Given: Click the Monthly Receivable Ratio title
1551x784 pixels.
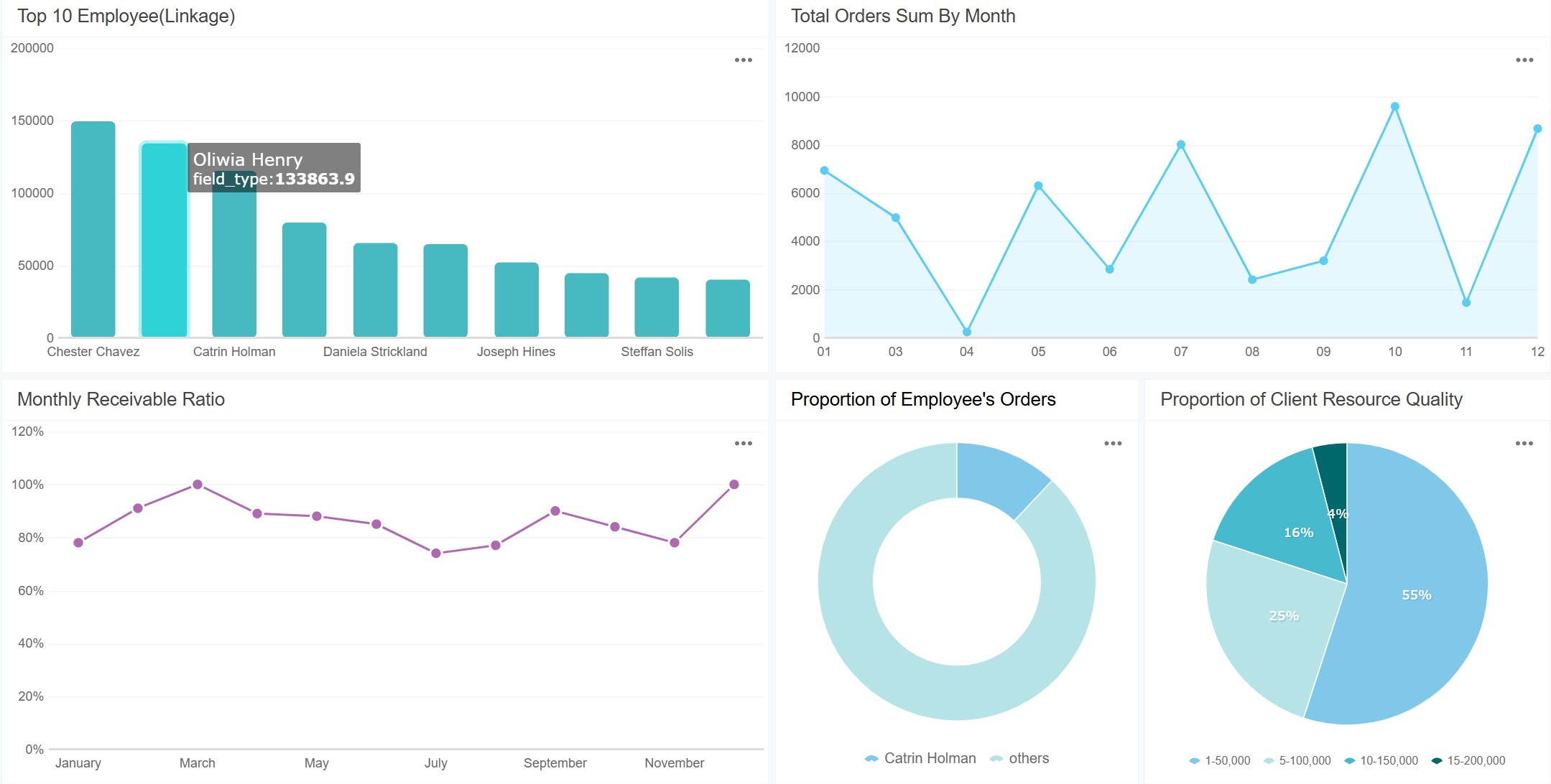Looking at the screenshot, I should 120,399.
